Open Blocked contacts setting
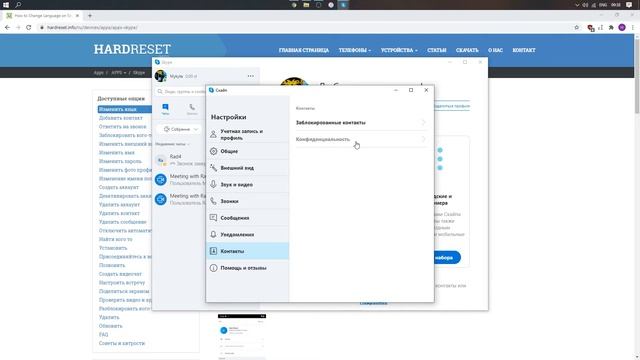Viewport: 640px width, 360px height. 361,122
